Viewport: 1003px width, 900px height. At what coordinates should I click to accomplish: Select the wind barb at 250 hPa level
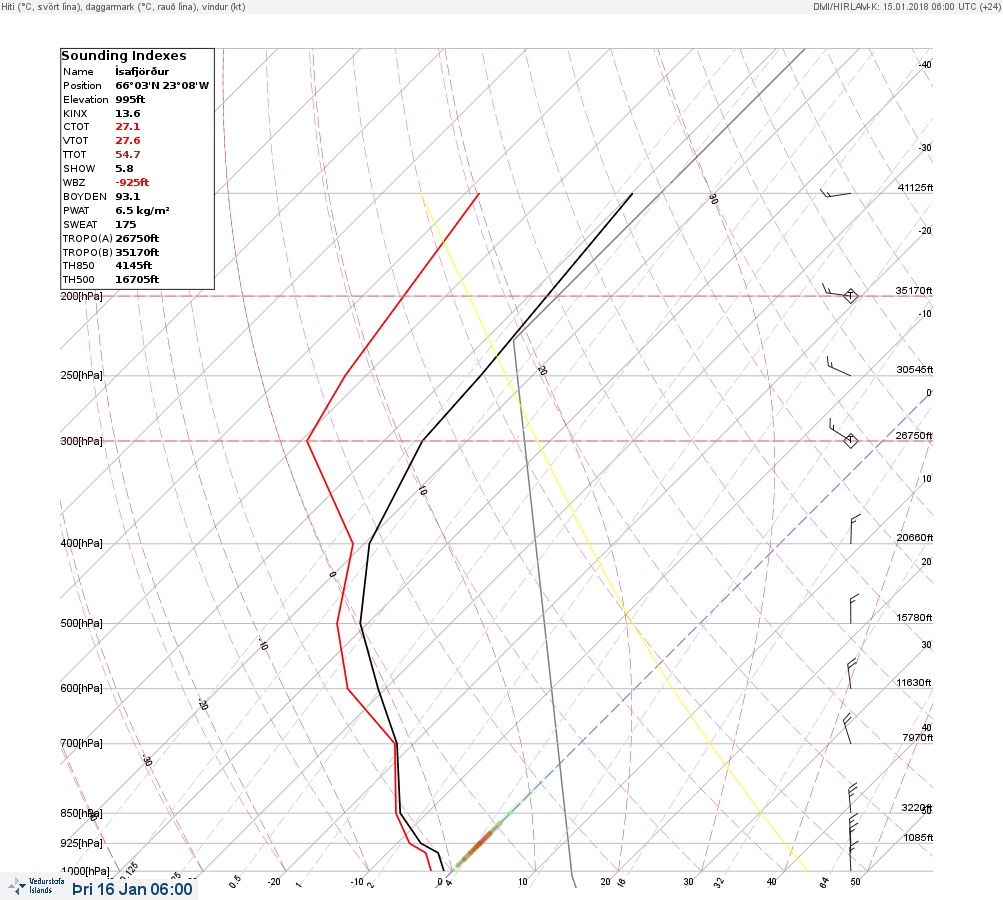coord(839,366)
